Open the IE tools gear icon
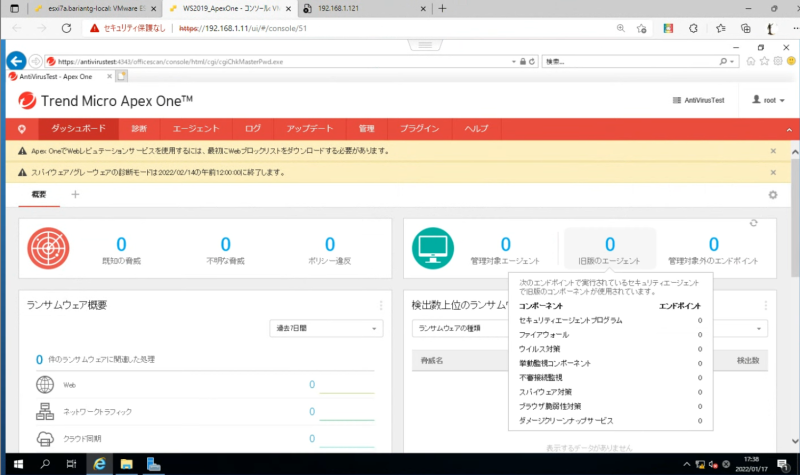 tap(778, 61)
